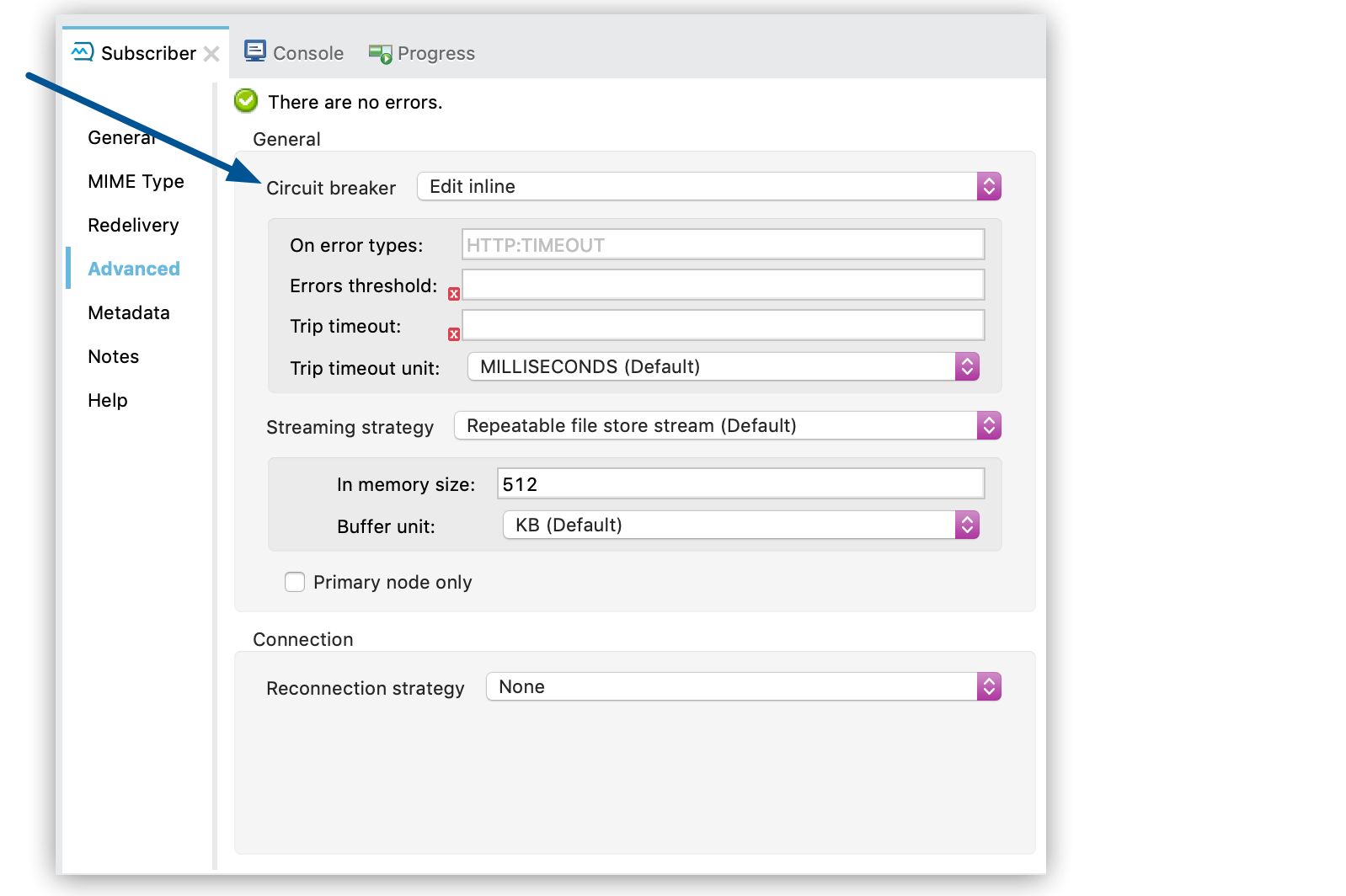This screenshot has width=1346, height=896.
Task: Expand the Trip timeout unit dropdown
Action: pyautogui.click(x=723, y=366)
